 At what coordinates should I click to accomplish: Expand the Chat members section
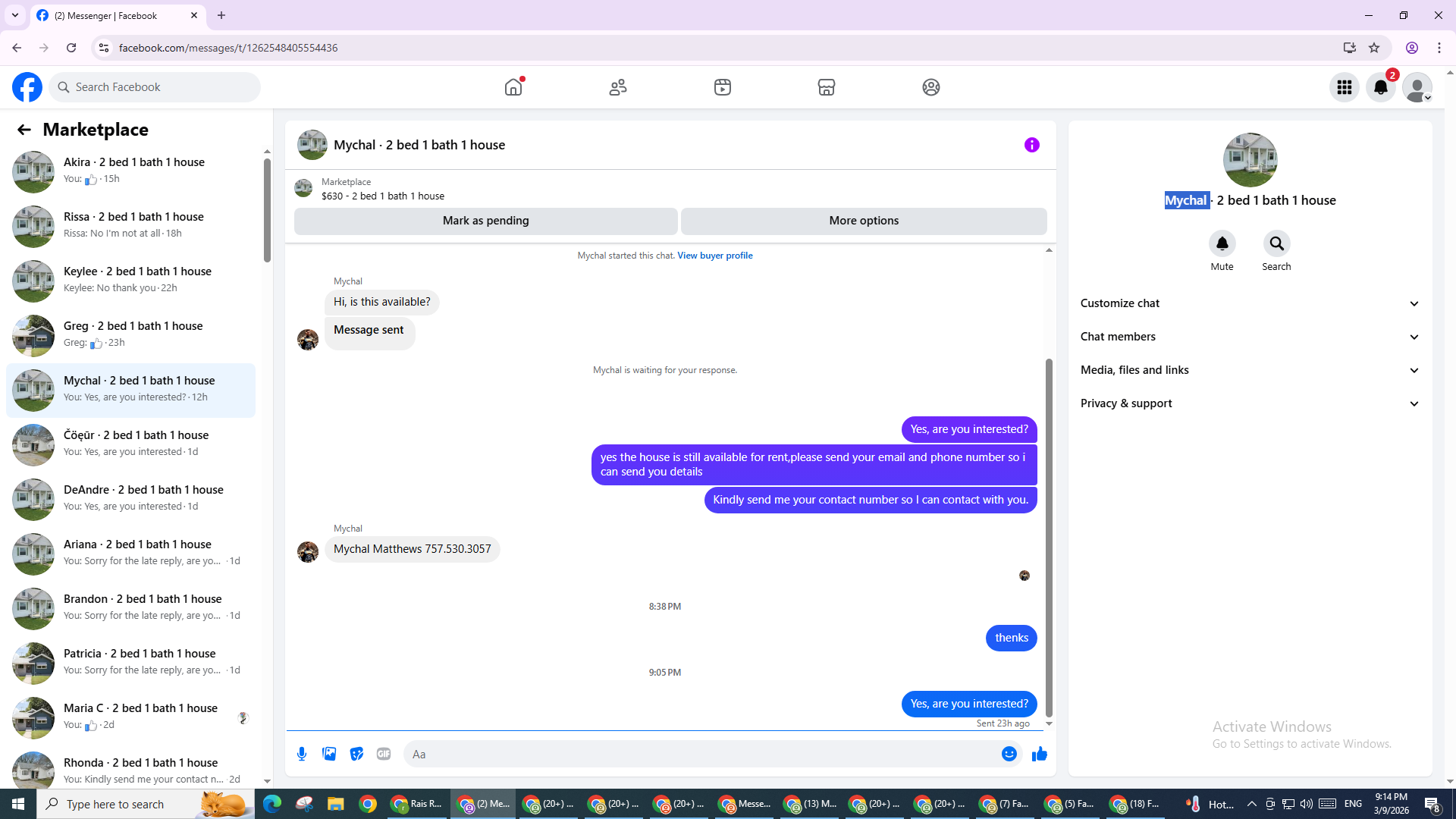pyautogui.click(x=1249, y=337)
